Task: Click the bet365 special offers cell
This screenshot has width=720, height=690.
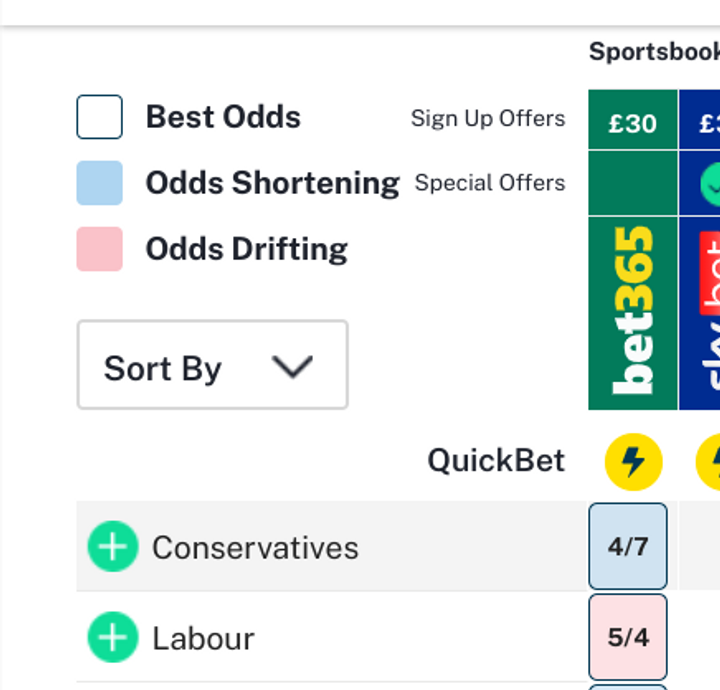Action: pyautogui.click(x=633, y=183)
